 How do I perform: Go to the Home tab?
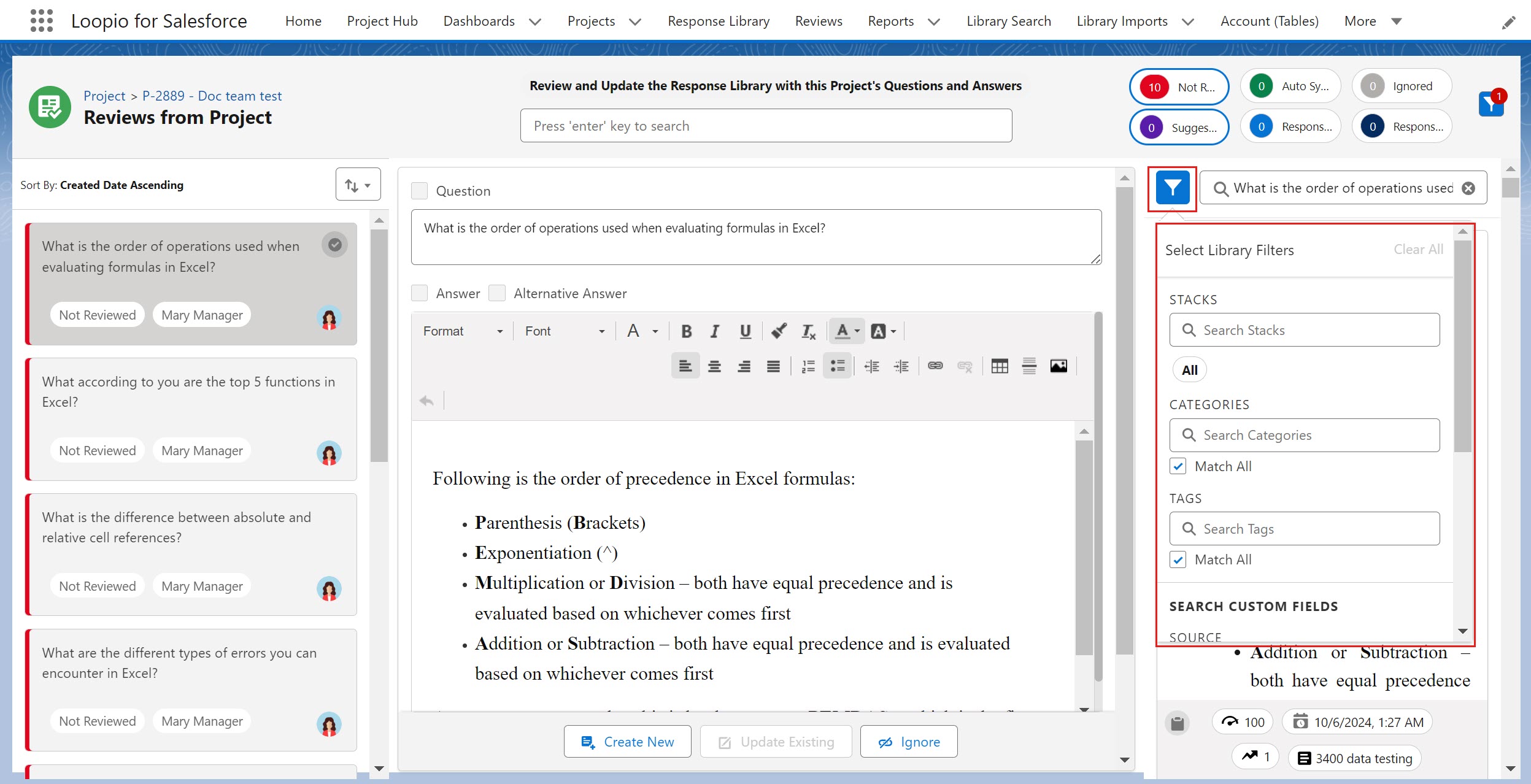pyautogui.click(x=303, y=21)
